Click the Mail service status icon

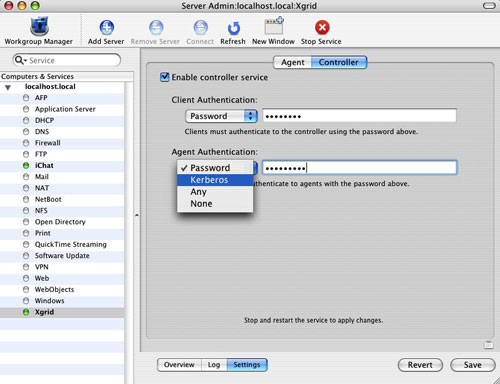[x=26, y=177]
